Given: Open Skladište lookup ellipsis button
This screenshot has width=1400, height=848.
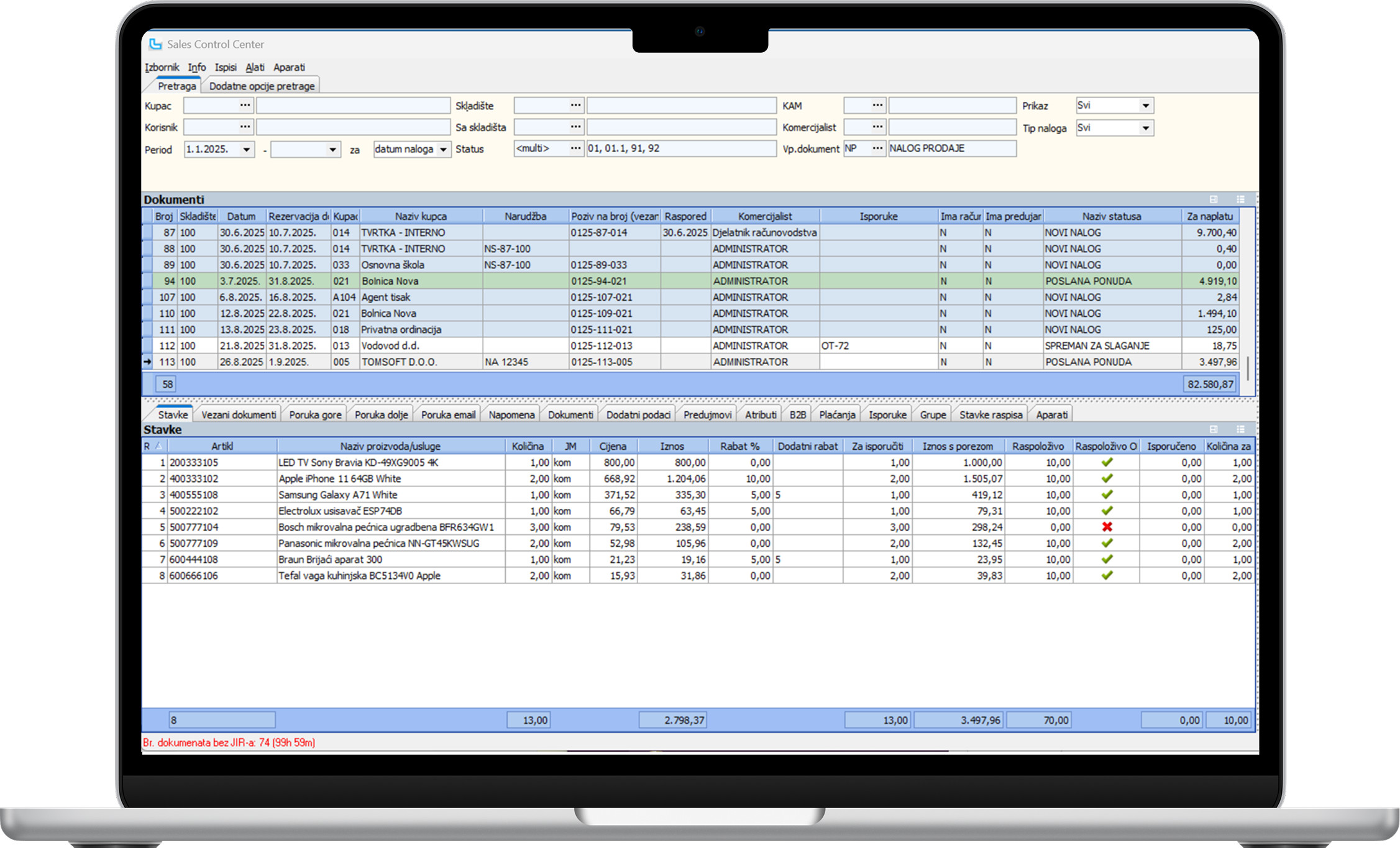Looking at the screenshot, I should point(576,106).
